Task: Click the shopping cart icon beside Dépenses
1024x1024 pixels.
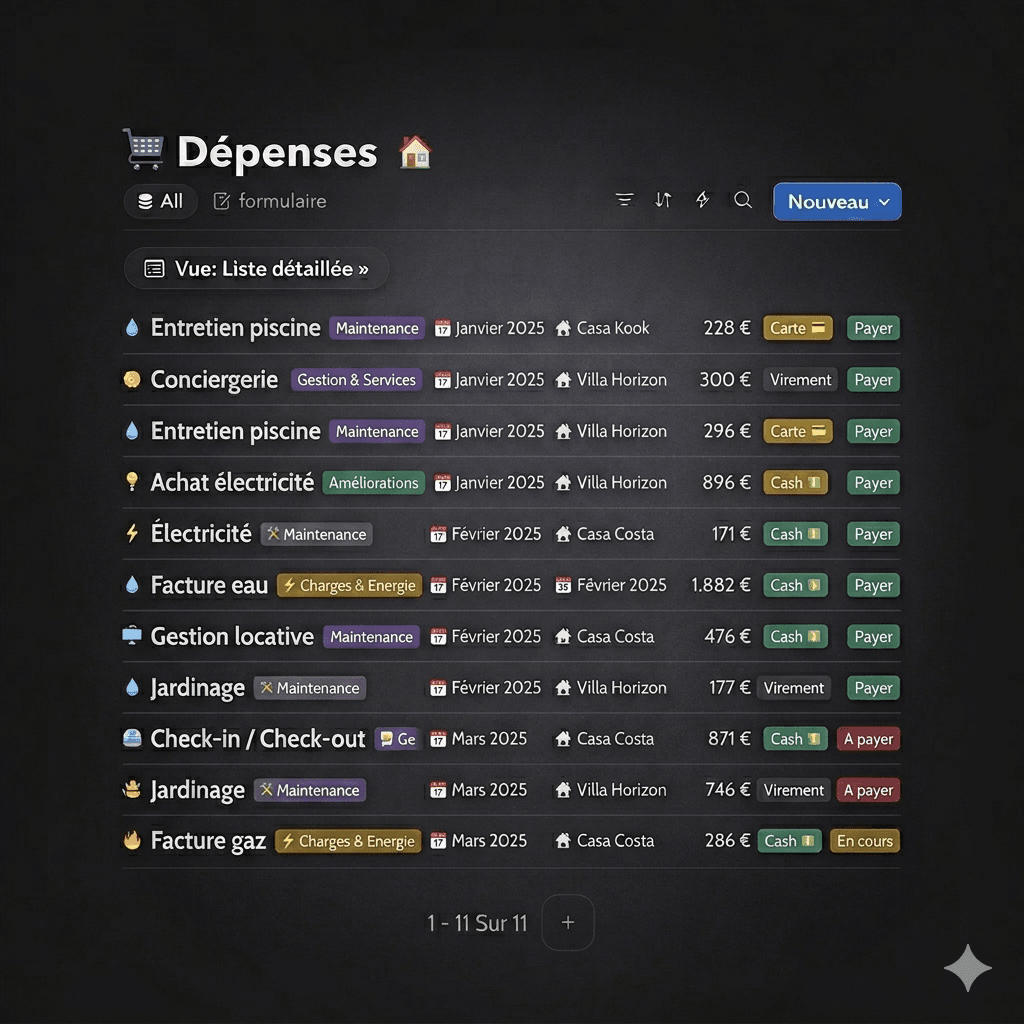Action: pyautogui.click(x=142, y=149)
